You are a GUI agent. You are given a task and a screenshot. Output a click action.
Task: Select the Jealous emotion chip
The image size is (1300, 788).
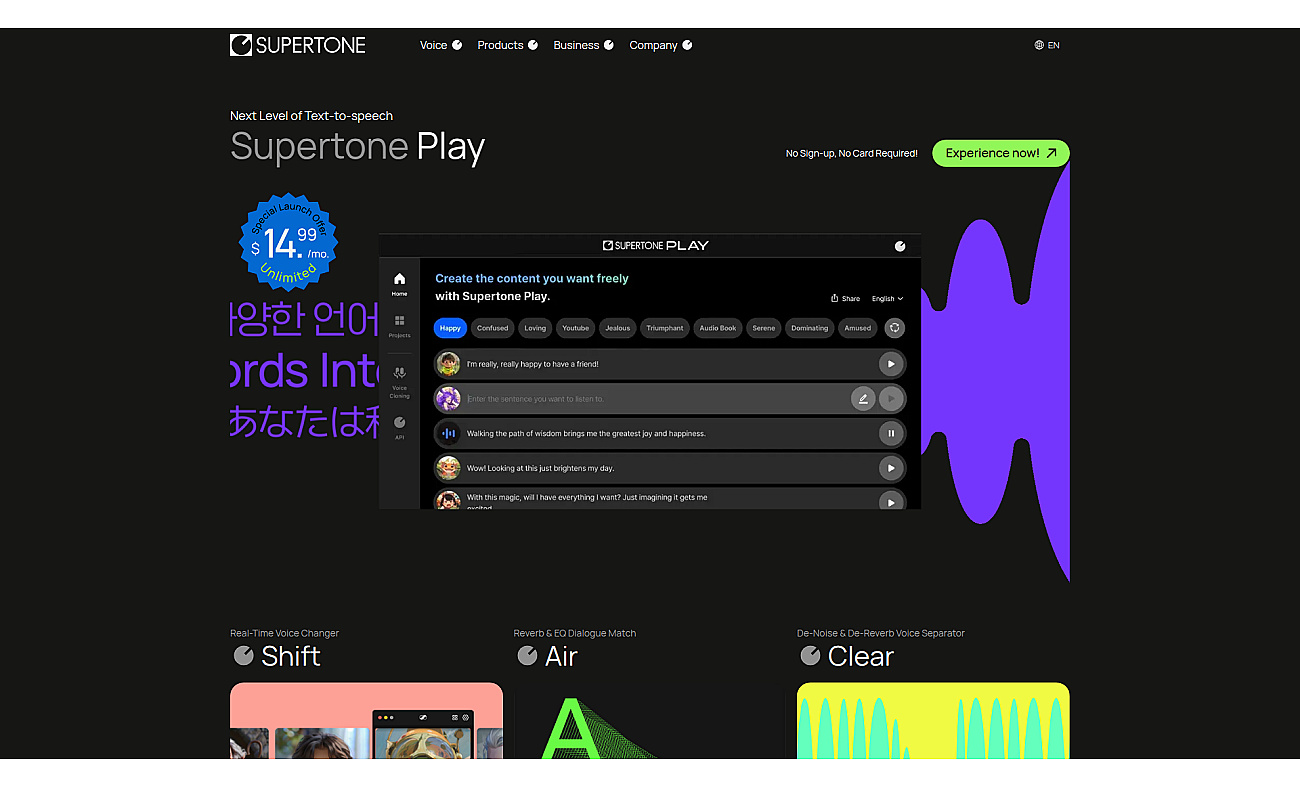(618, 328)
